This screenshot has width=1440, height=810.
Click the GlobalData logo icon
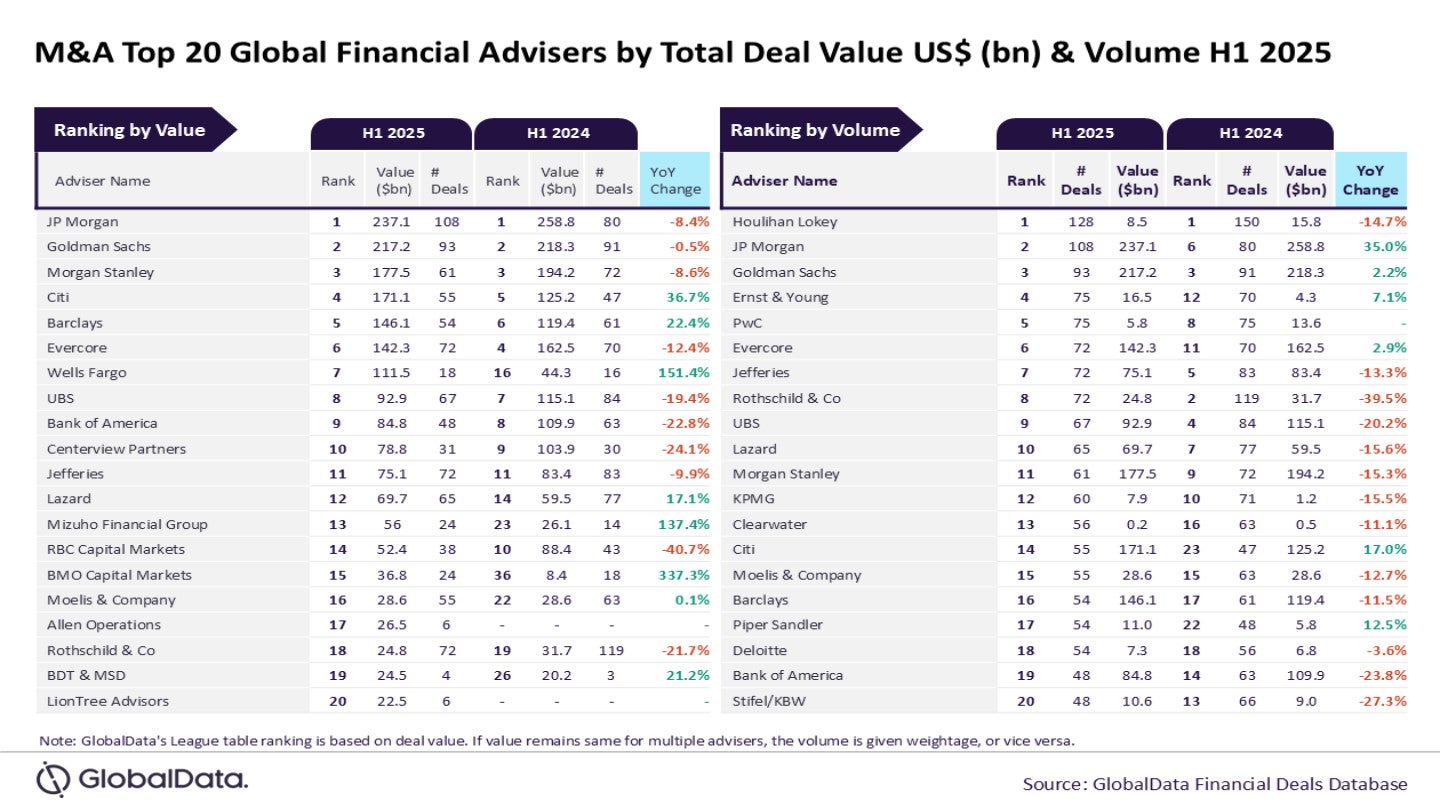pyautogui.click(x=53, y=778)
